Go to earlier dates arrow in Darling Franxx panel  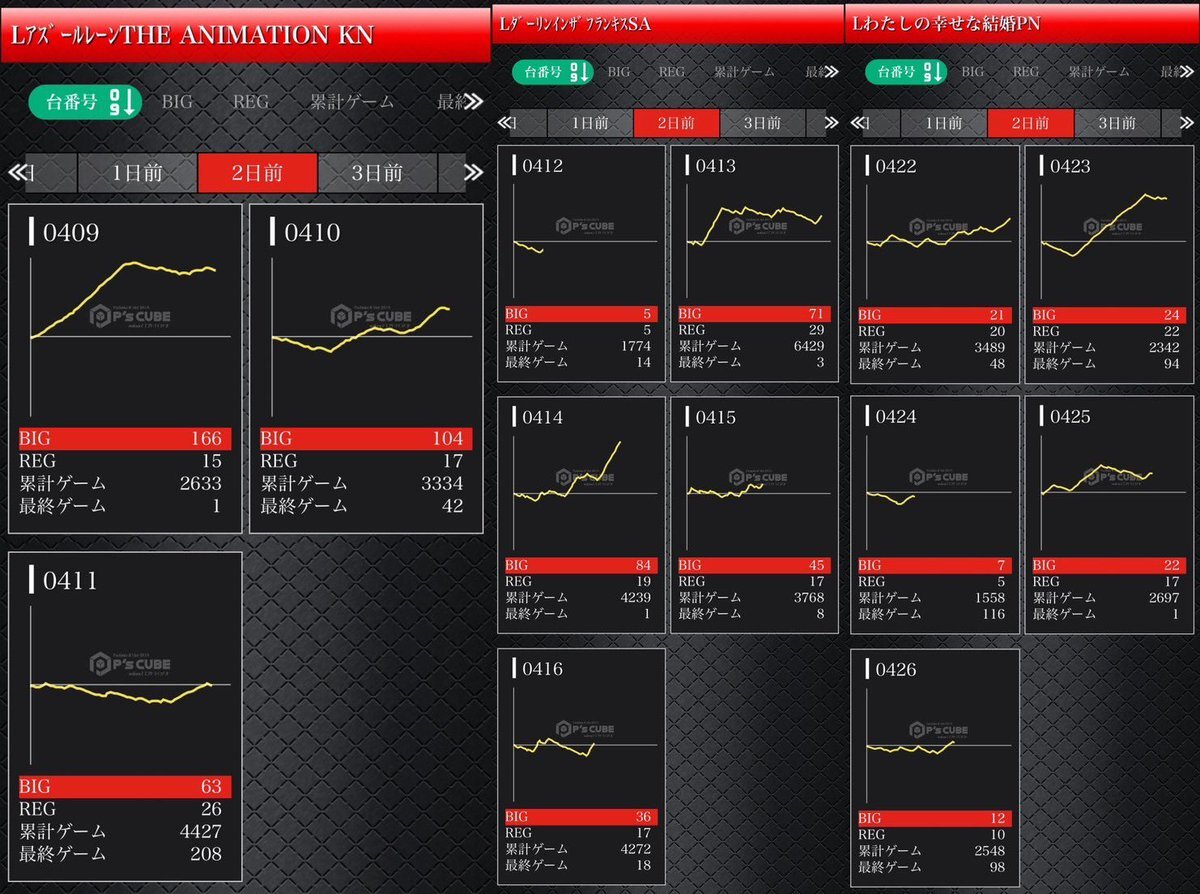pos(506,123)
